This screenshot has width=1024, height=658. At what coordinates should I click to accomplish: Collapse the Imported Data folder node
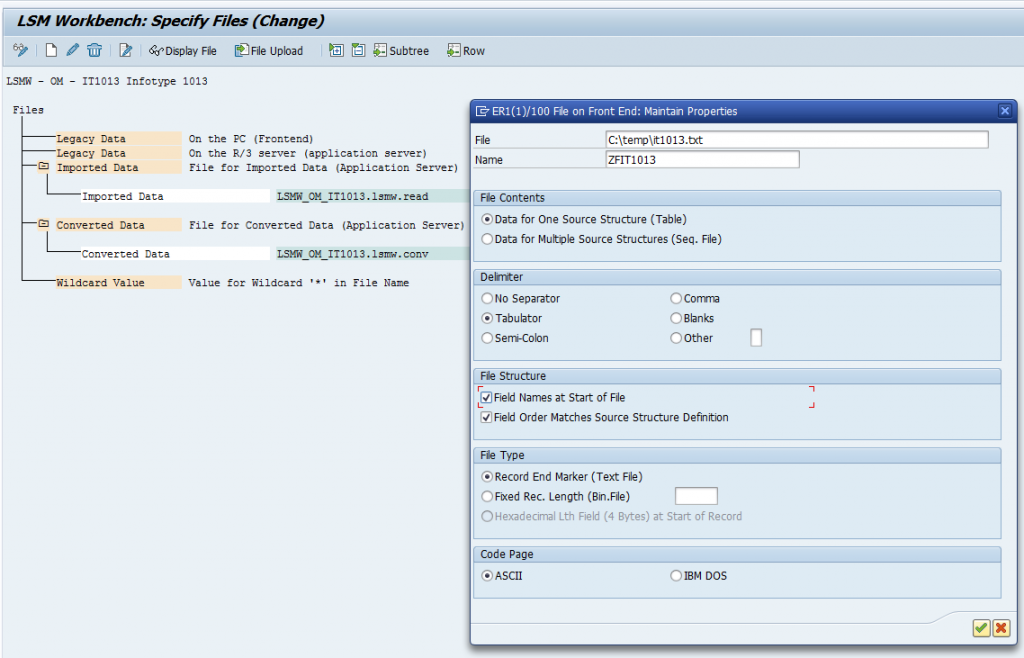coord(43,168)
